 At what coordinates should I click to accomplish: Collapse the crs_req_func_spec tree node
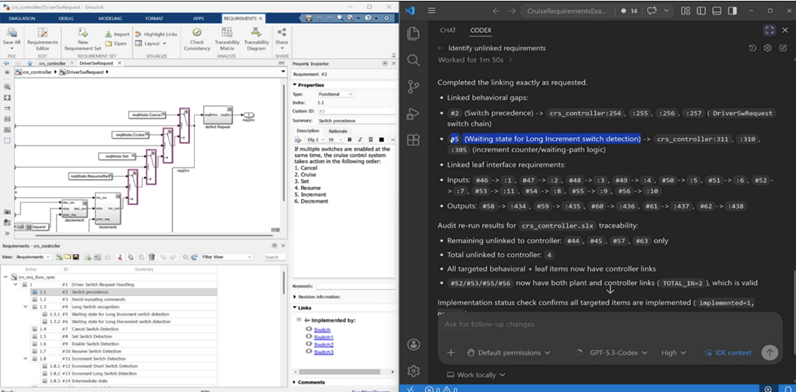pyautogui.click(x=6, y=277)
